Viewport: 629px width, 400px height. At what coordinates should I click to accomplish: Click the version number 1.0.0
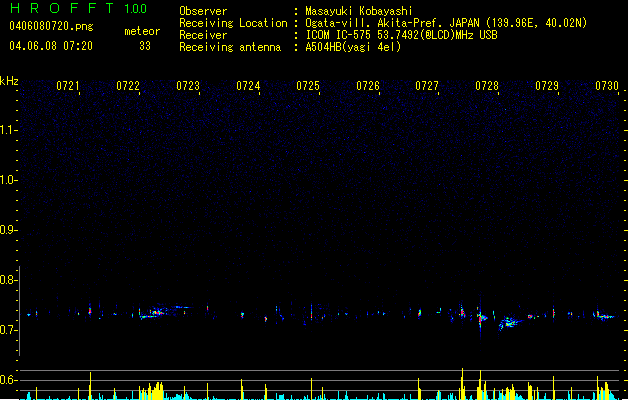coord(136,9)
